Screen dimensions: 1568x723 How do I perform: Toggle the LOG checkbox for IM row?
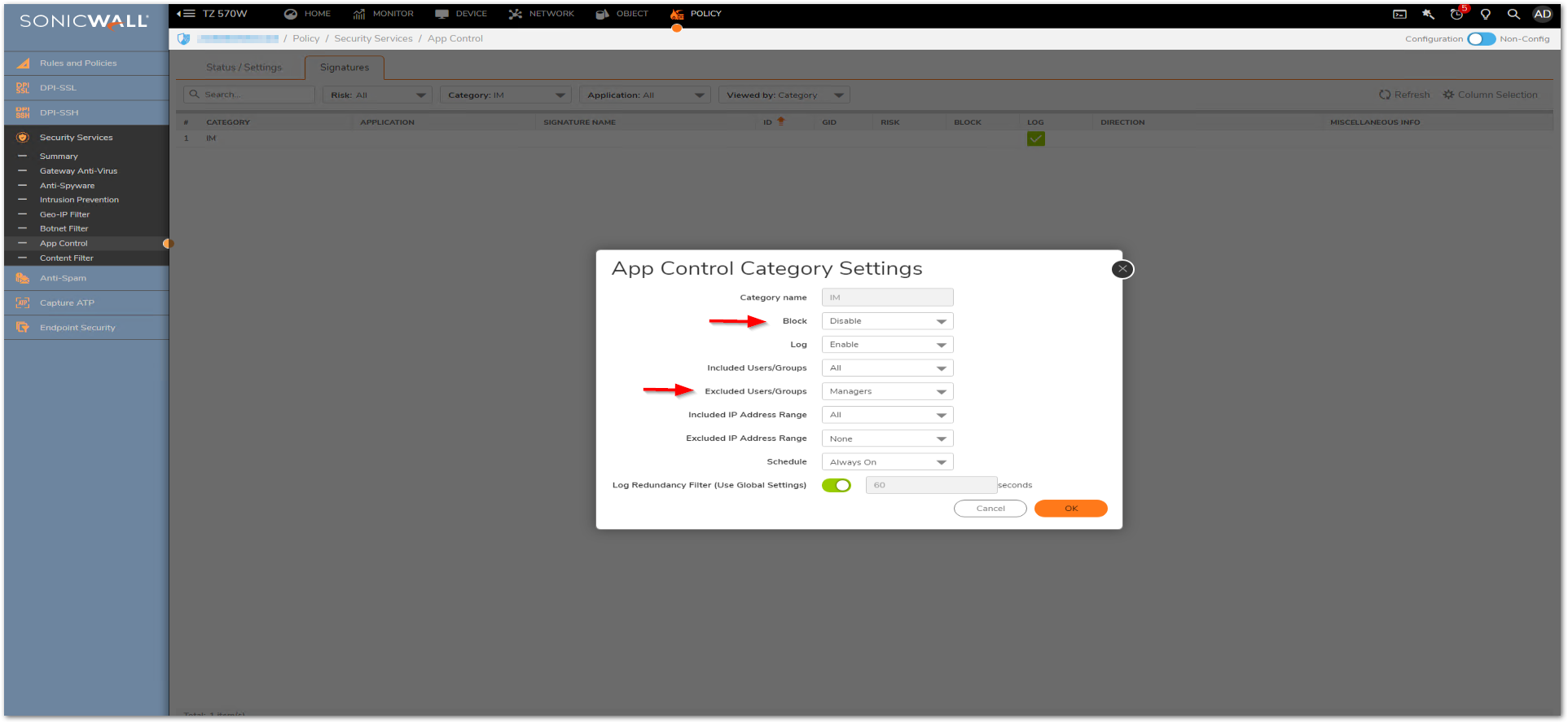[x=1035, y=139]
